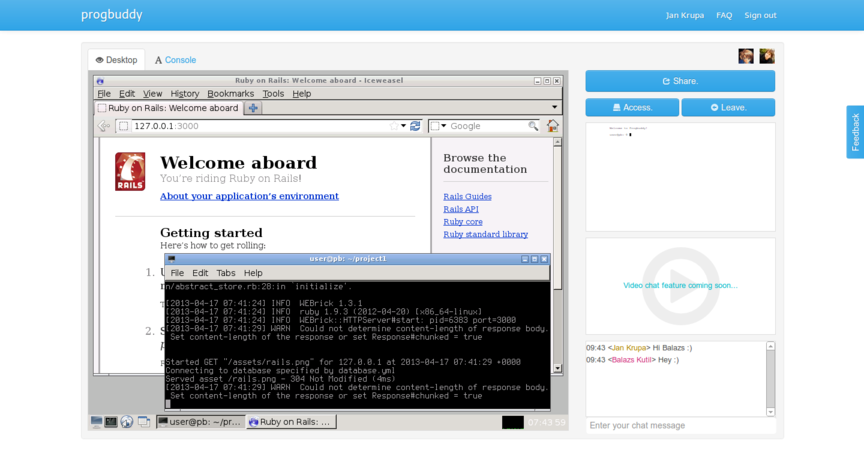Click the chat scrollbar up arrow
This screenshot has height=474, width=864.
[x=770, y=346]
